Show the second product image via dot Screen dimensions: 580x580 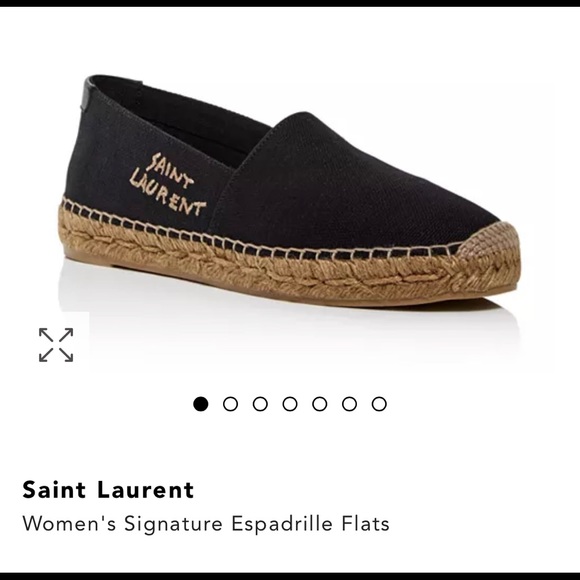(x=230, y=404)
